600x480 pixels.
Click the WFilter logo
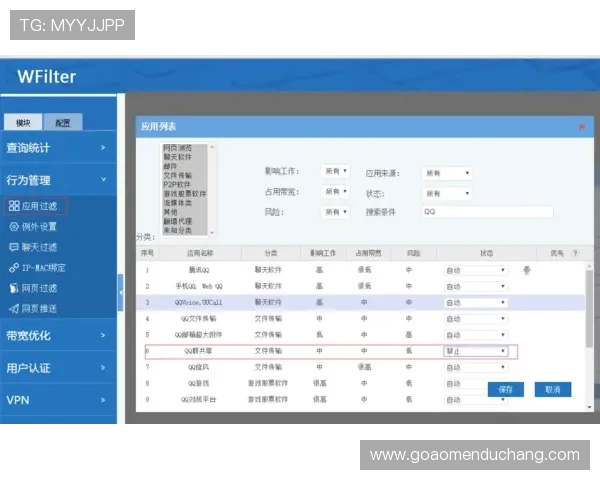click(x=46, y=77)
